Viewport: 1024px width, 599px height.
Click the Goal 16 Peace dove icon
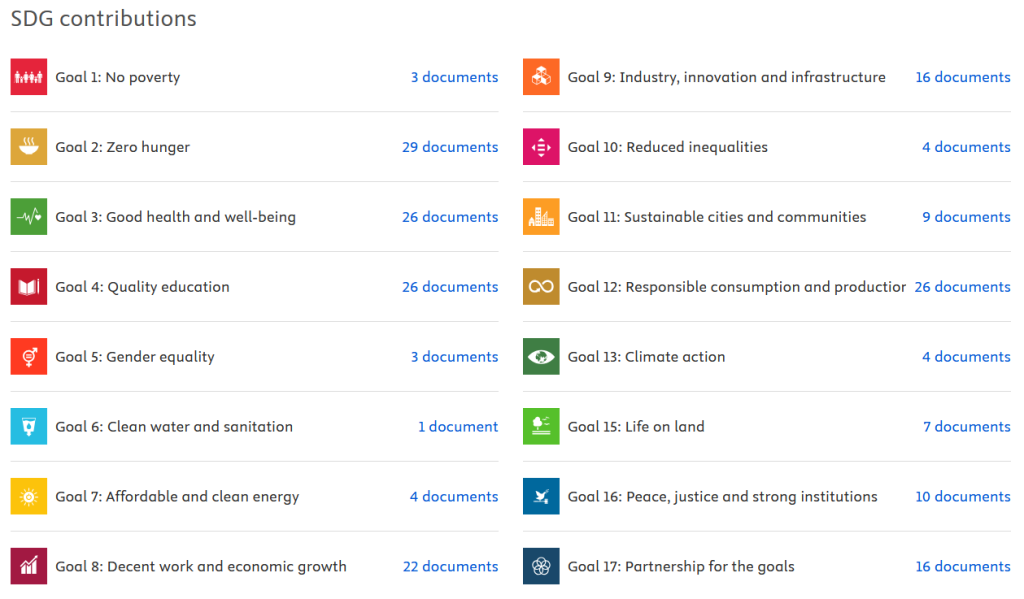tap(541, 497)
